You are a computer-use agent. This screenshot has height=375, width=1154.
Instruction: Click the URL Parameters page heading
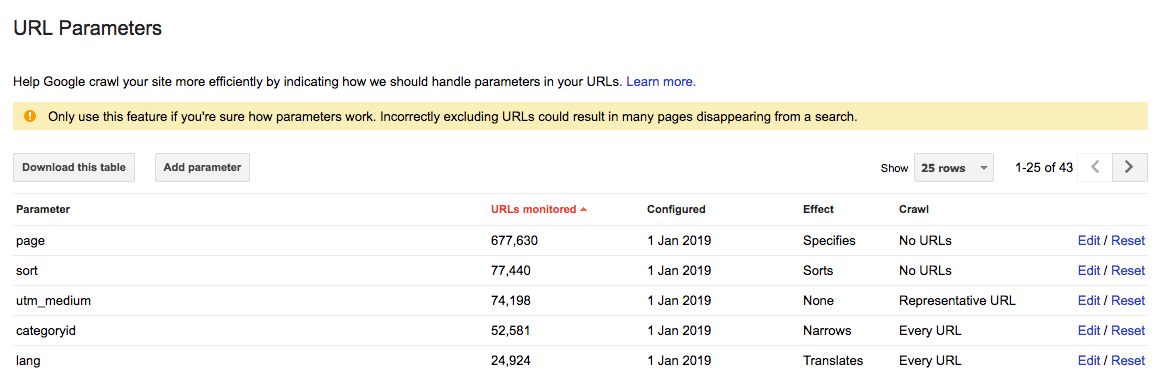pos(88,29)
